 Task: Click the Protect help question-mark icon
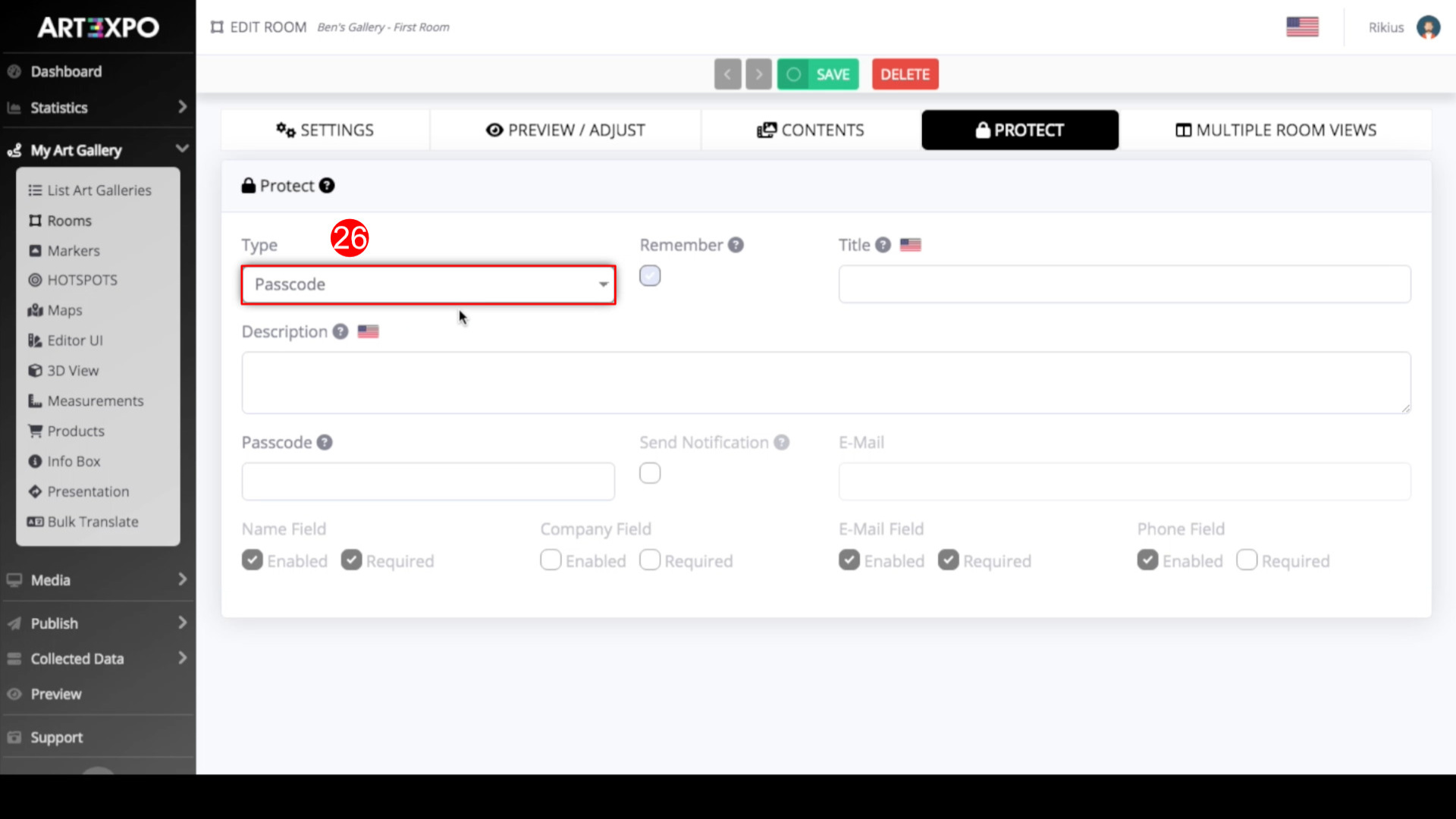point(327,186)
